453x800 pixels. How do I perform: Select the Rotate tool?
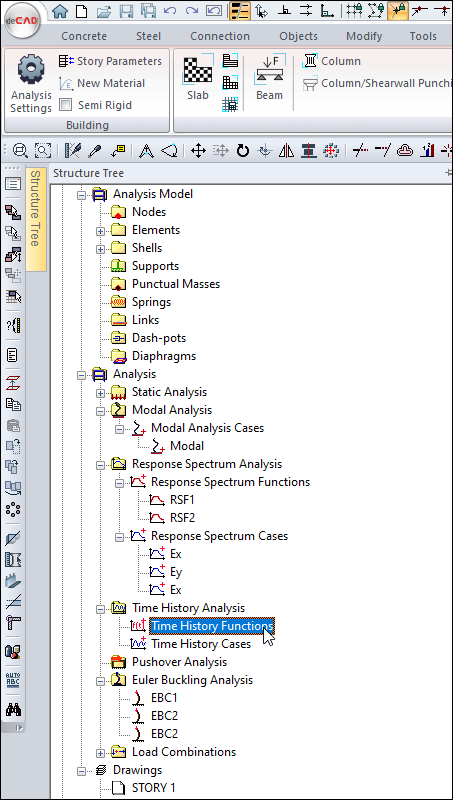243,151
